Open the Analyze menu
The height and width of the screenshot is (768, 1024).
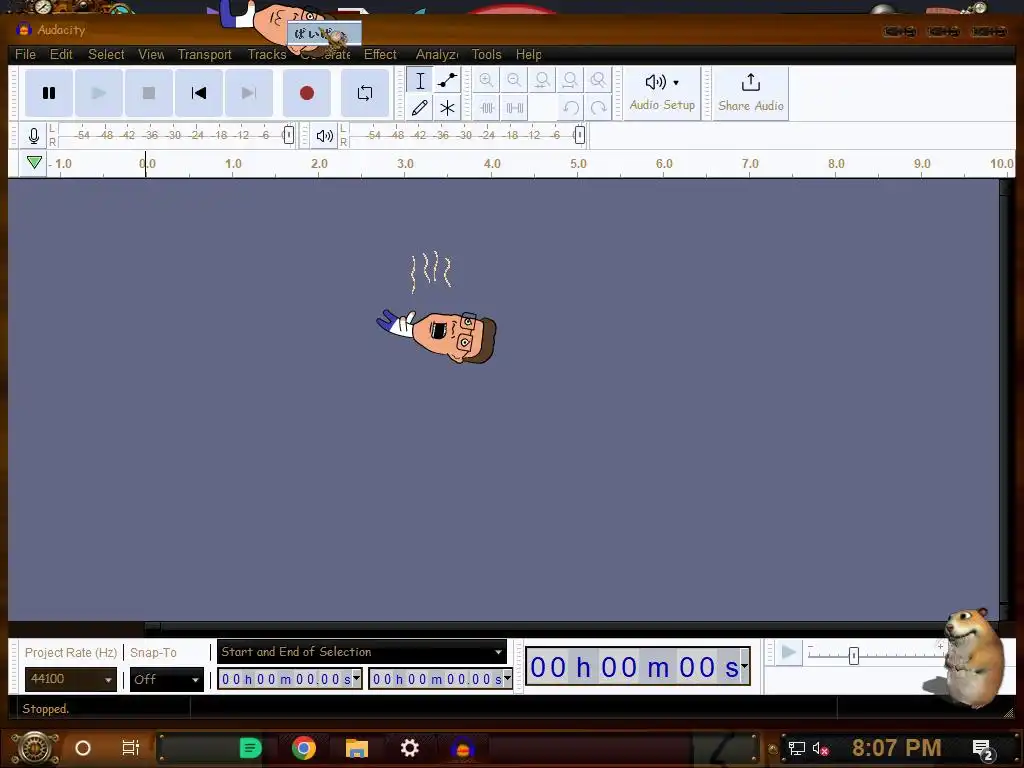pyautogui.click(x=437, y=54)
